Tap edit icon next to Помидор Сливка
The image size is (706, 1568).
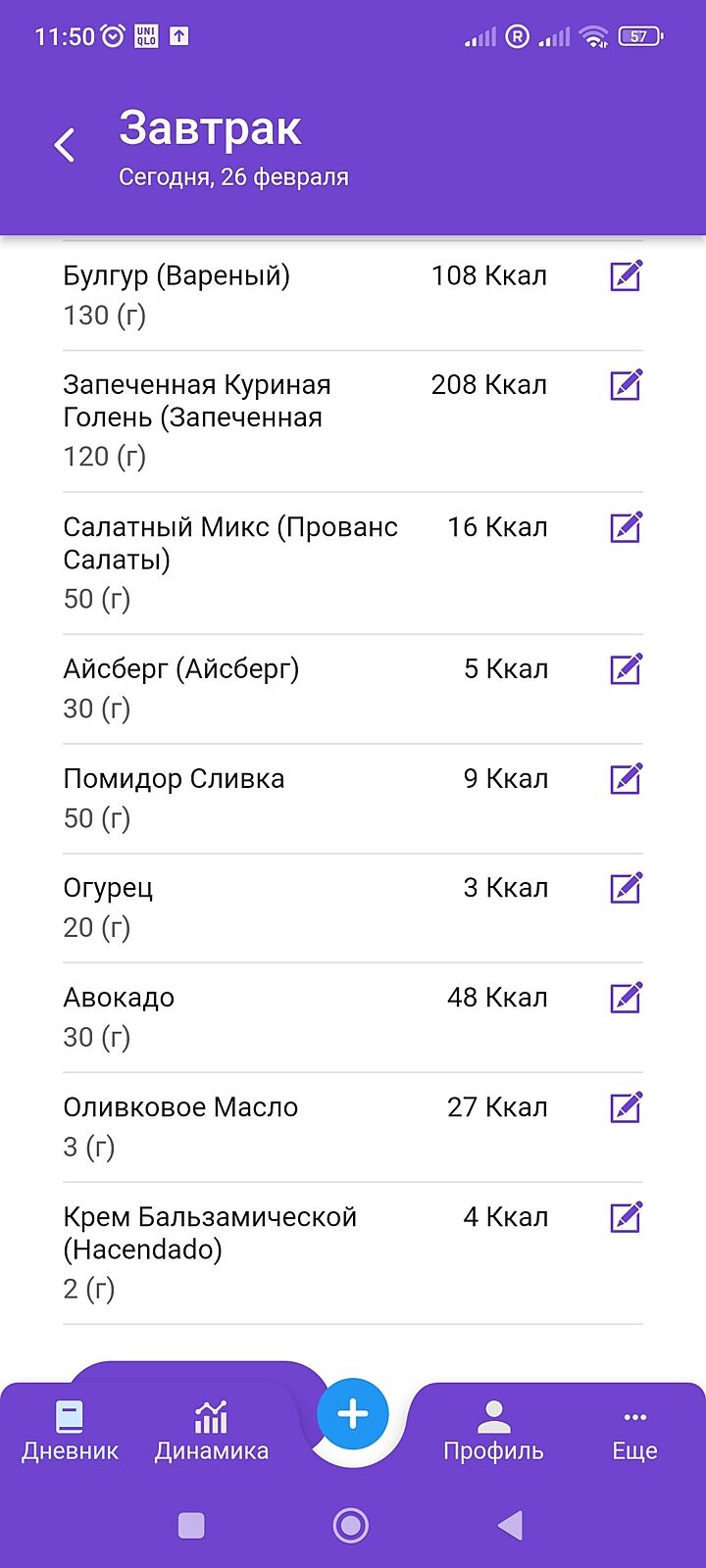coord(626,779)
